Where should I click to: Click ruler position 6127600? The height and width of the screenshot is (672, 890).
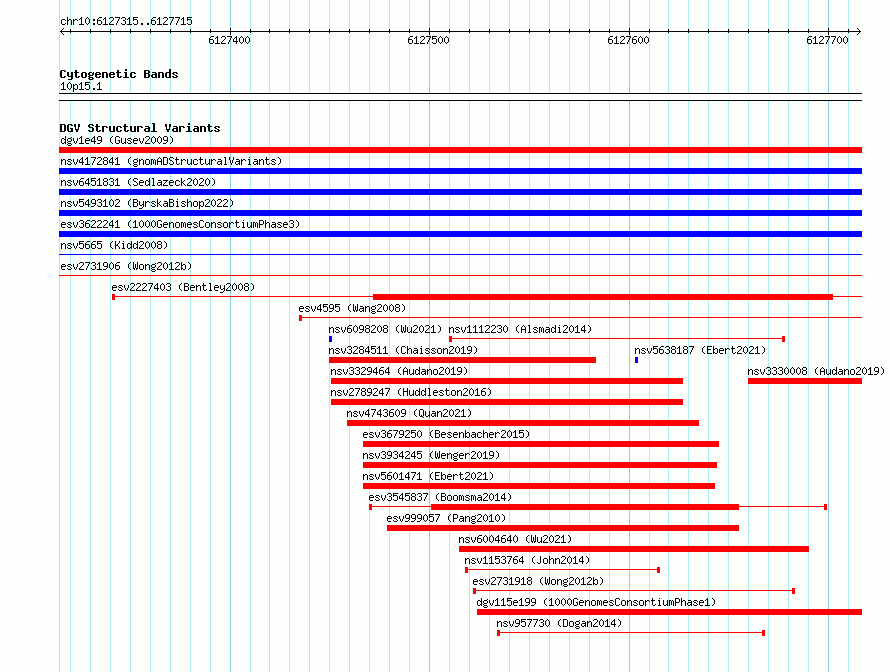[x=628, y=40]
